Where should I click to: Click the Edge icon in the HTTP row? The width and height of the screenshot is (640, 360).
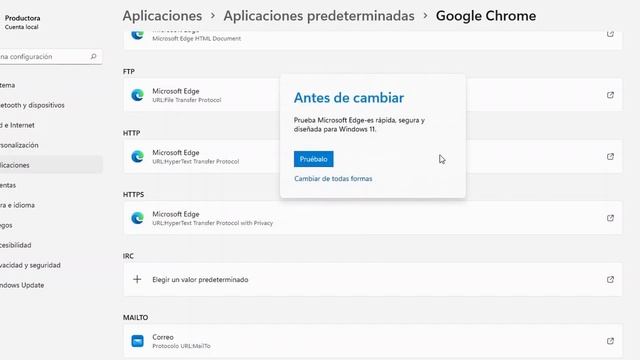(x=138, y=157)
